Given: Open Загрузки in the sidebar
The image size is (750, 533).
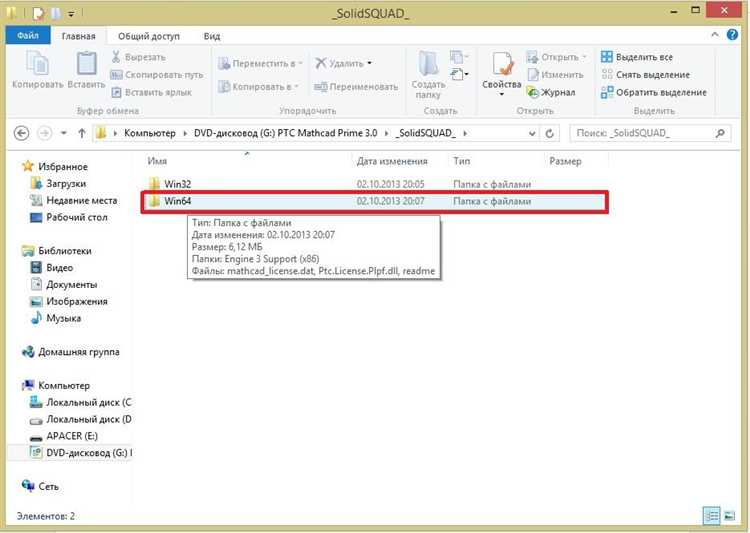Looking at the screenshot, I should (66, 183).
